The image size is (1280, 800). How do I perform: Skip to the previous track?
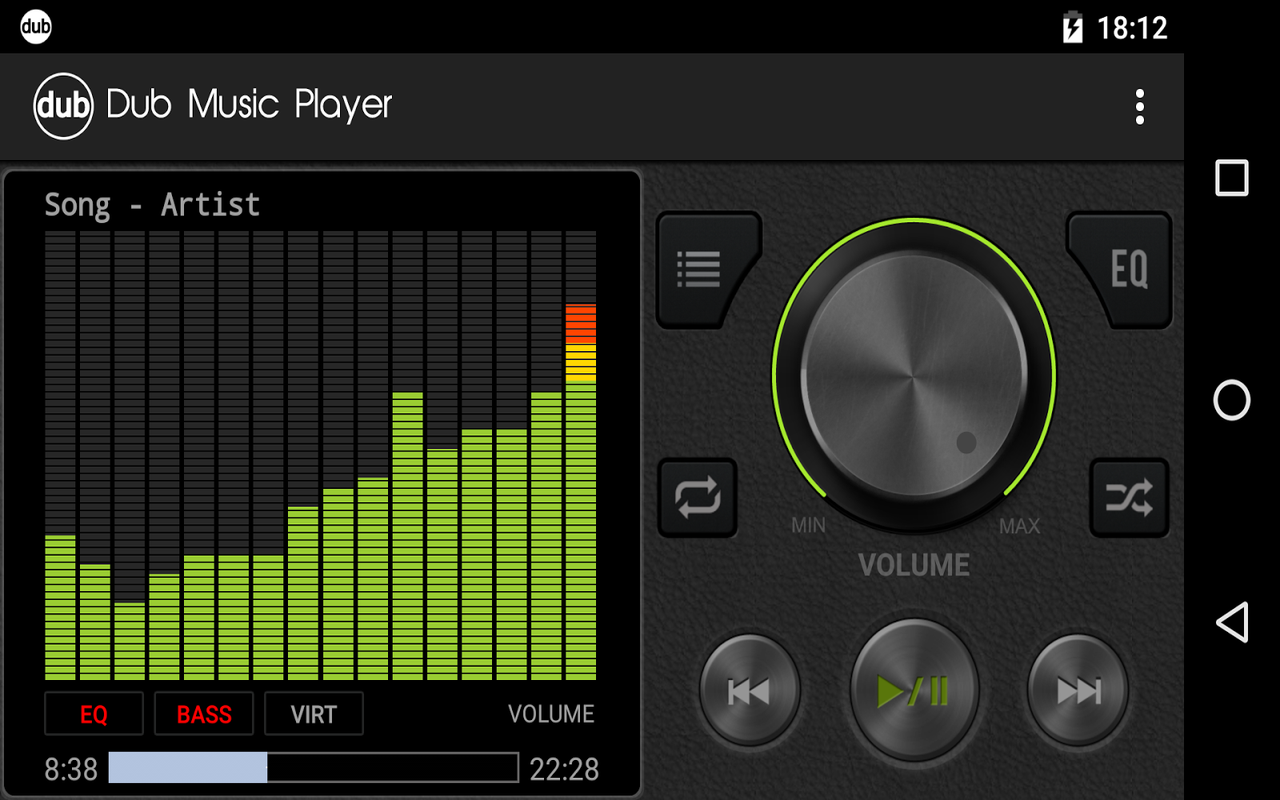749,690
